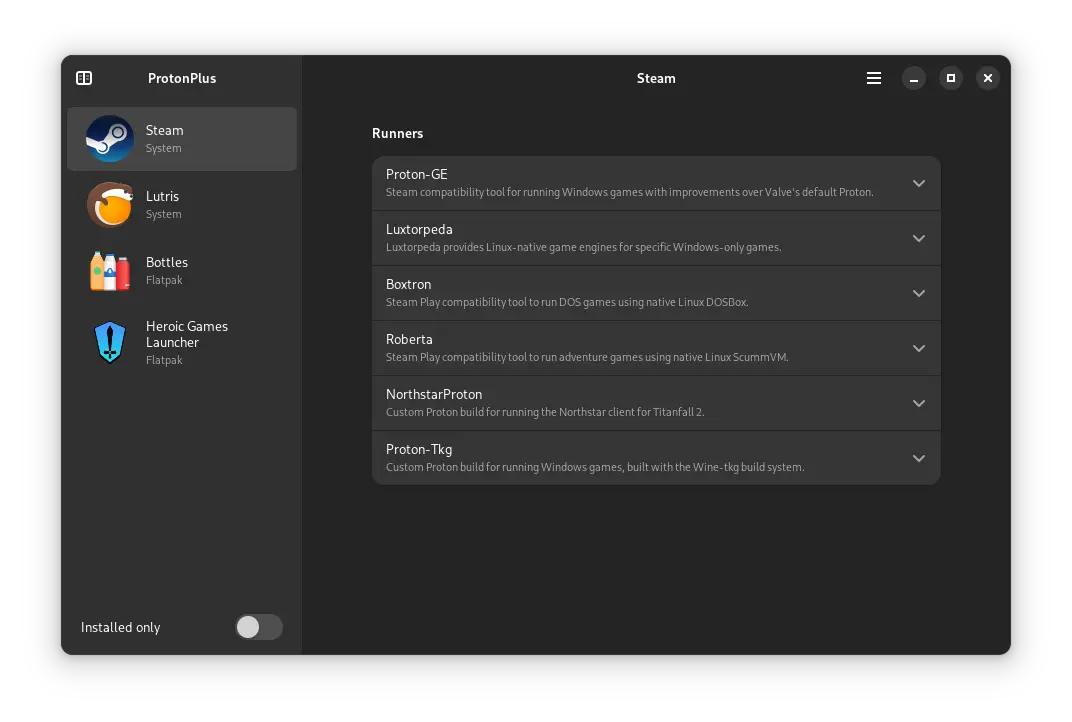Expand the Roberta runner chevron

919,348
